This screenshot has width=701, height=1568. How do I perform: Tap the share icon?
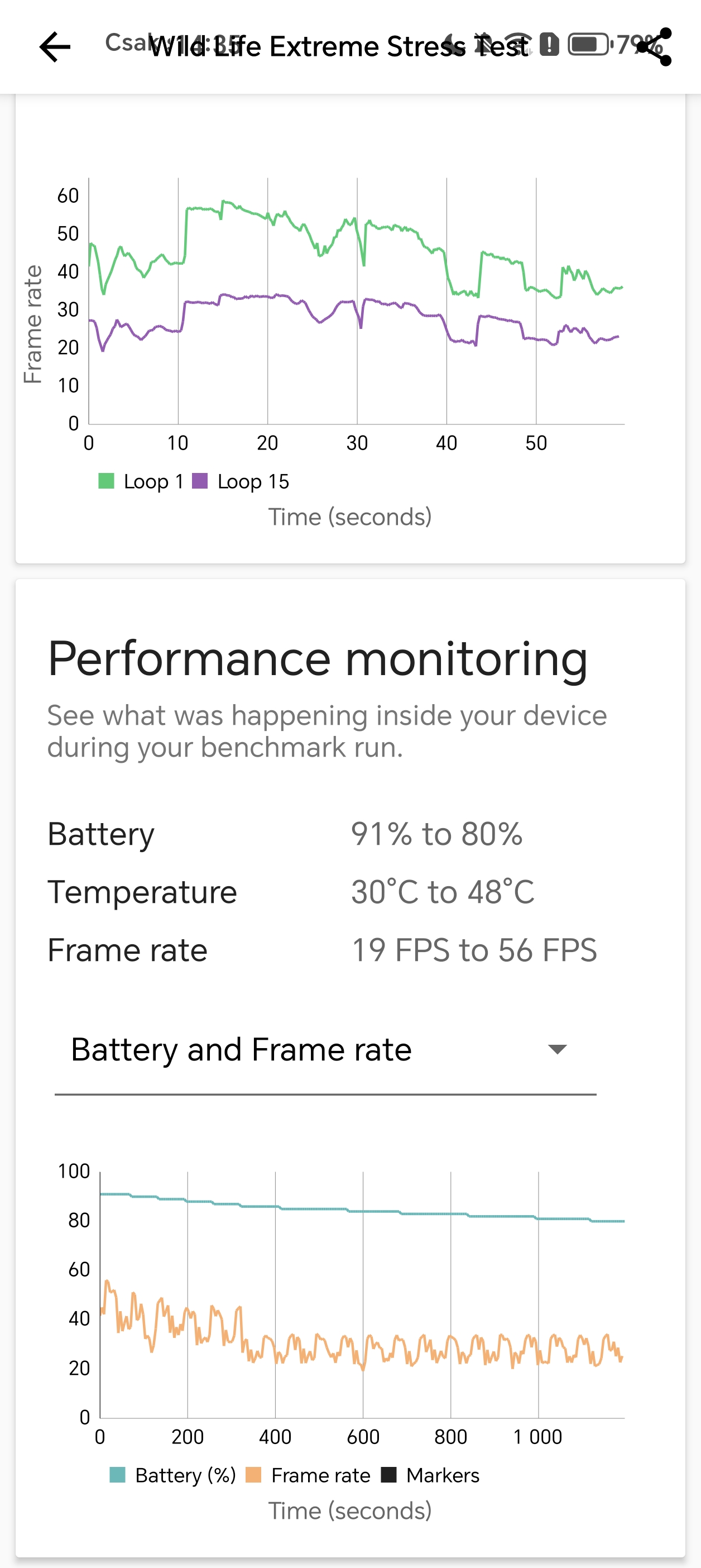[x=655, y=47]
